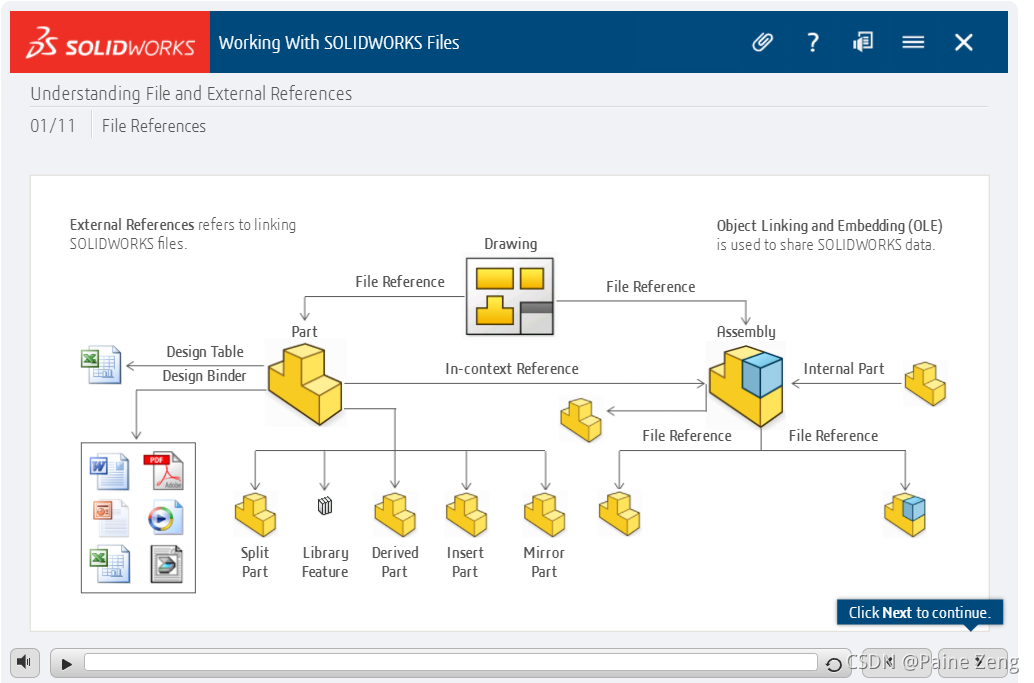Click the 'File References' slide title
The height and width of the screenshot is (683, 1034).
[154, 126]
